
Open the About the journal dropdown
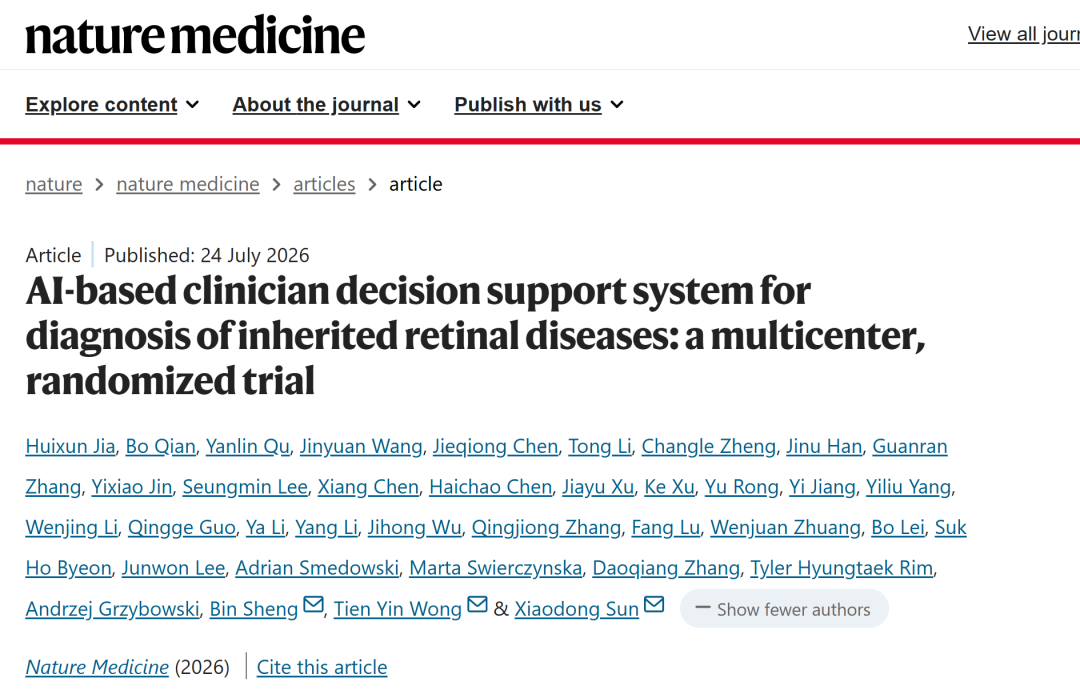click(326, 105)
